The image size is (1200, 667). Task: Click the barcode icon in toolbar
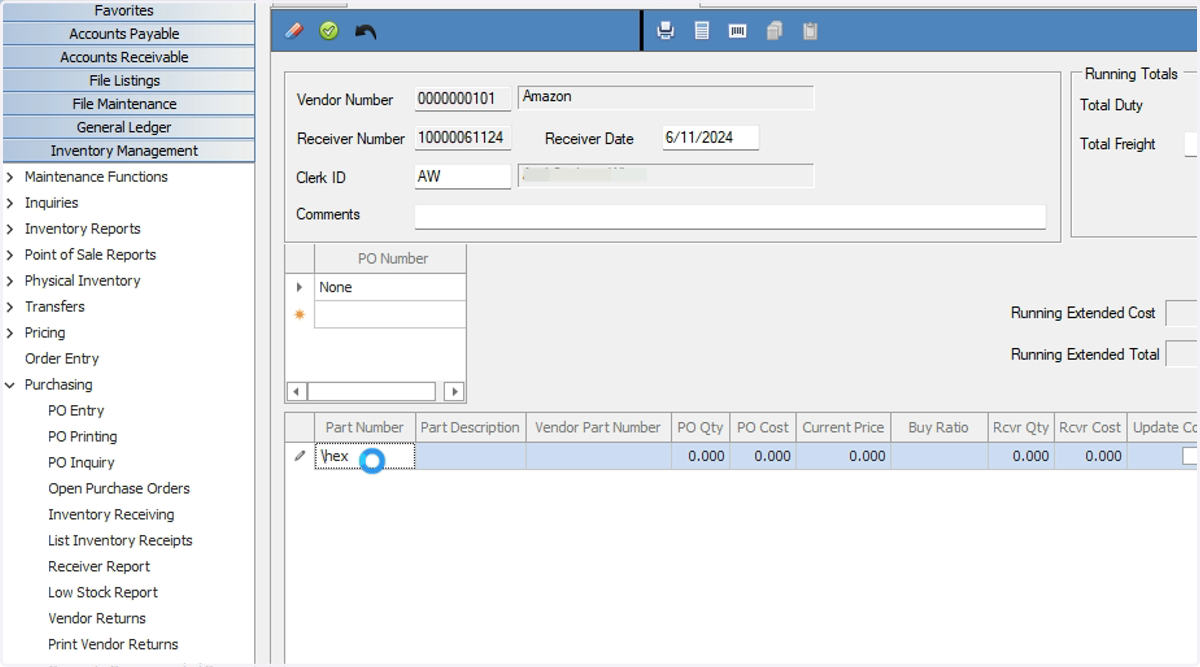pyautogui.click(x=738, y=31)
